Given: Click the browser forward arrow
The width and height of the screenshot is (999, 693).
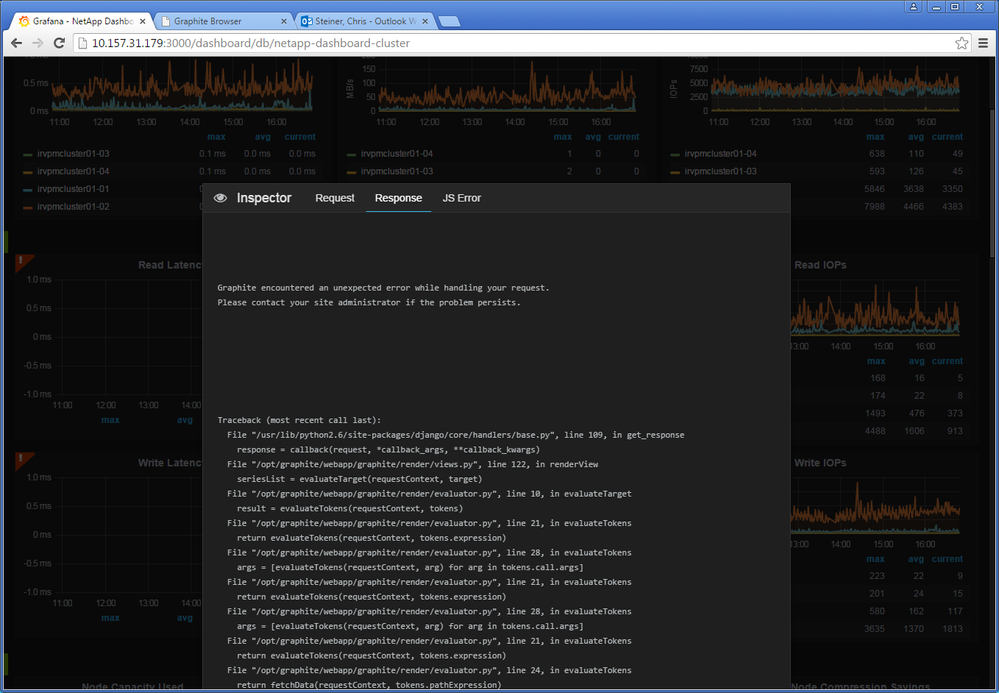Looking at the screenshot, I should tap(38, 43).
